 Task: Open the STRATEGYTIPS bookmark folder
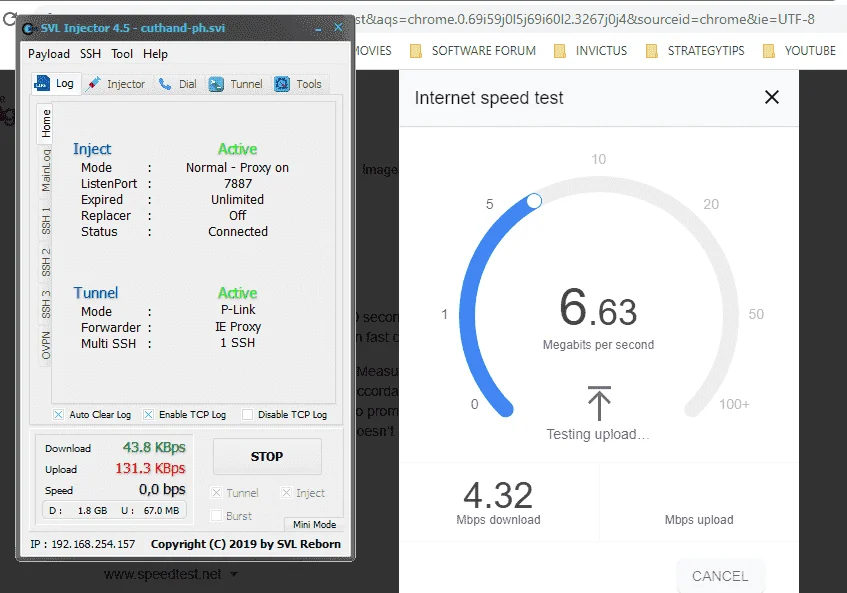pos(695,51)
